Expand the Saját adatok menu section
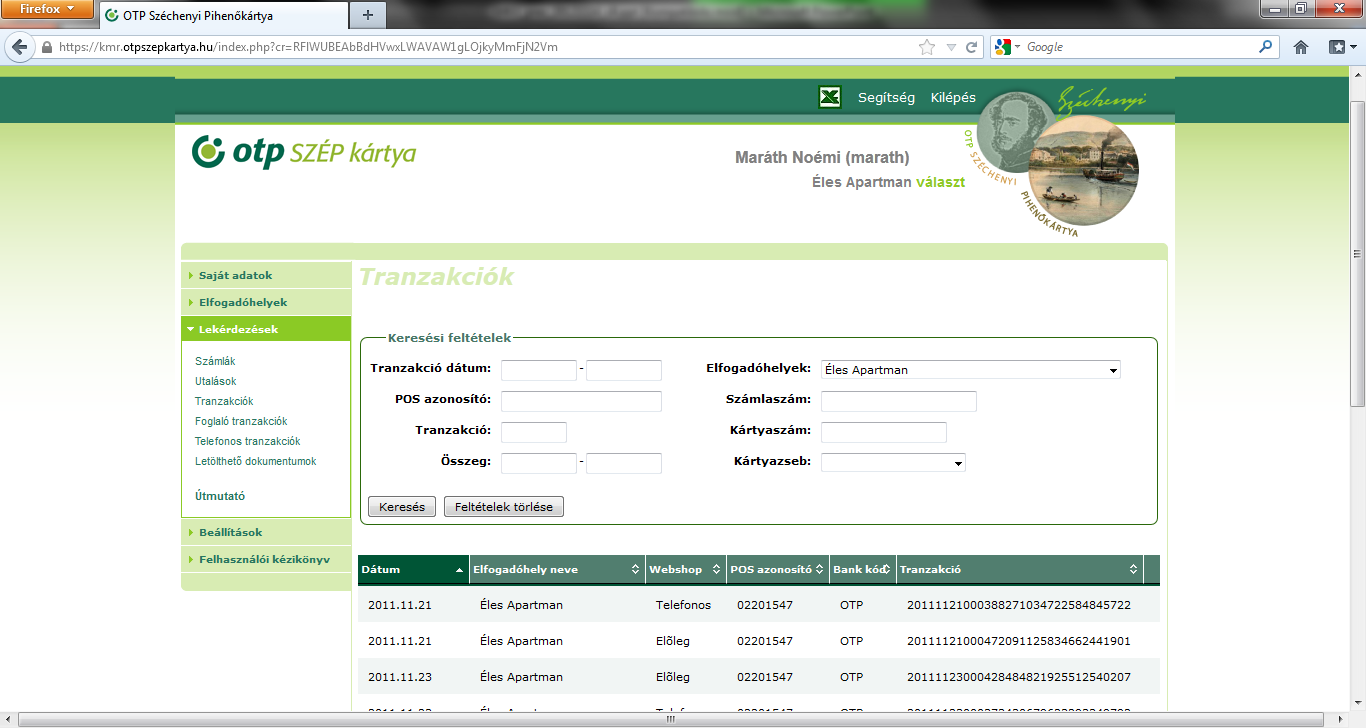 pos(266,275)
